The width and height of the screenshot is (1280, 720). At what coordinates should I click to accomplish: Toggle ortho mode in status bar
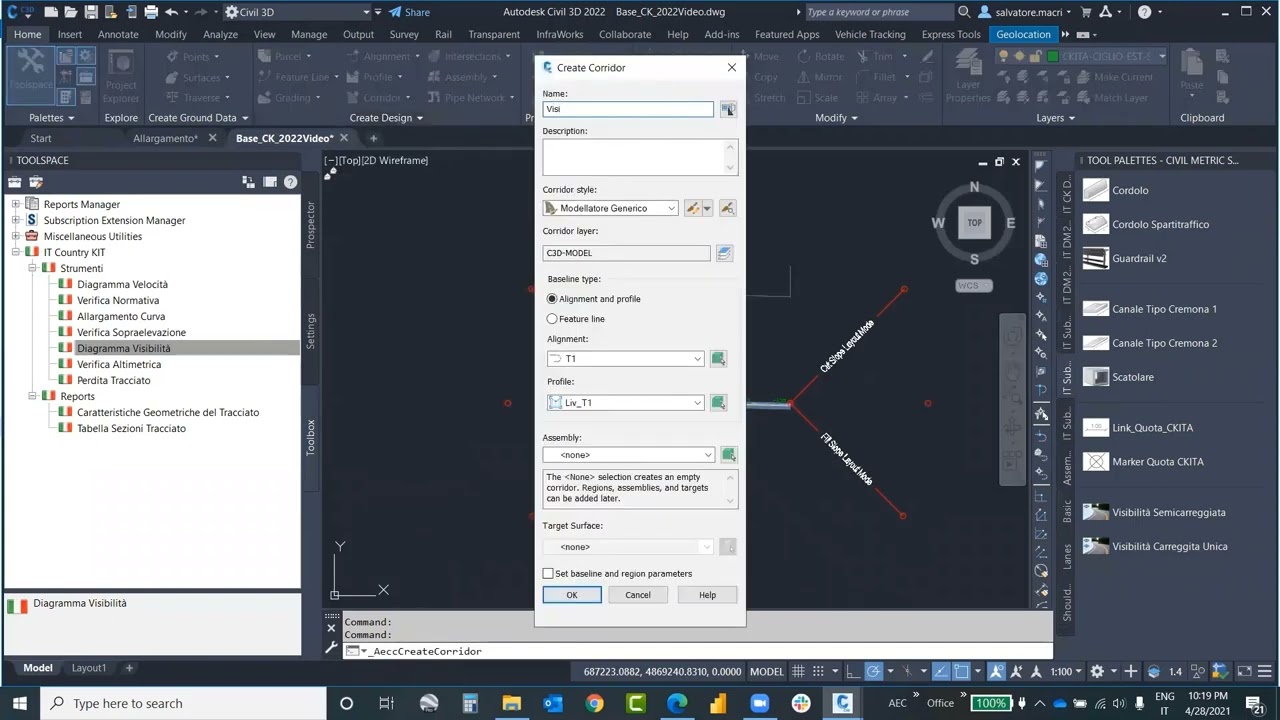pyautogui.click(x=853, y=672)
